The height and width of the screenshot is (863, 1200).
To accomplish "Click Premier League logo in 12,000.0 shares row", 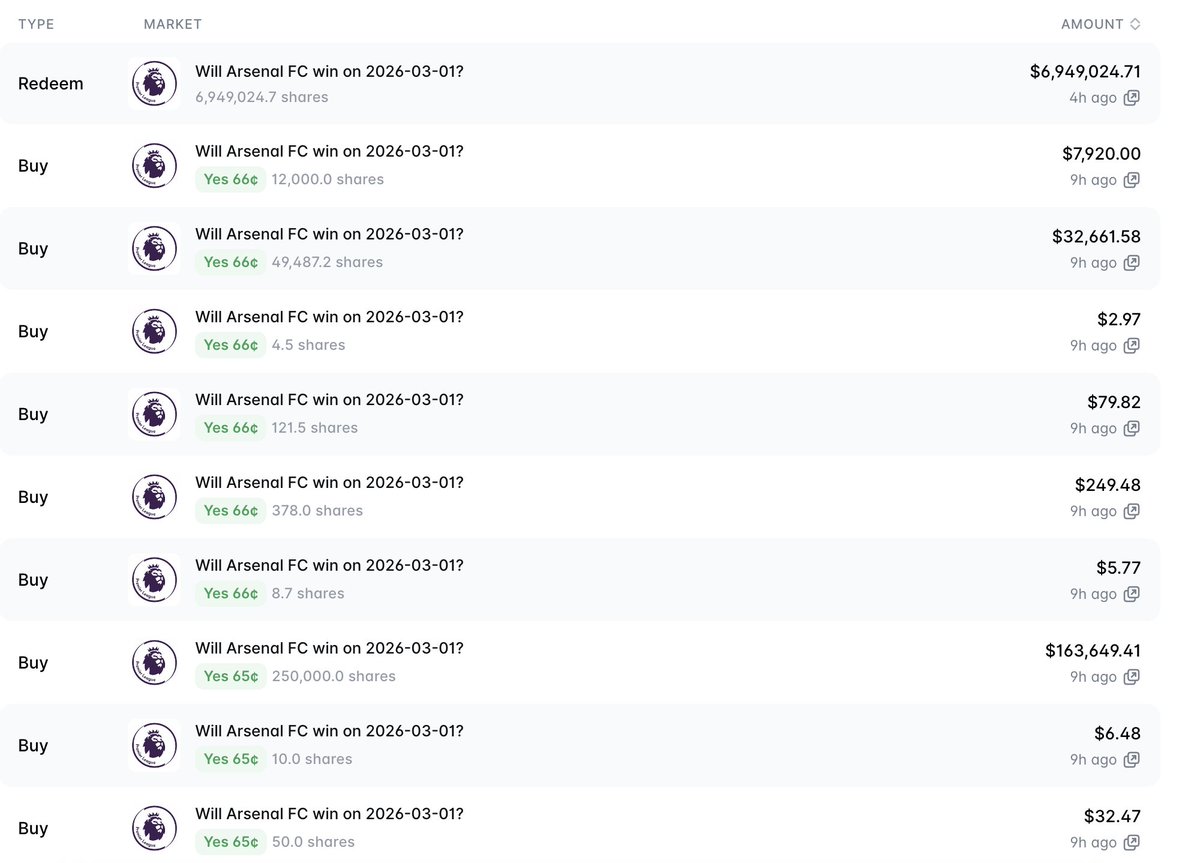I will 154,166.
